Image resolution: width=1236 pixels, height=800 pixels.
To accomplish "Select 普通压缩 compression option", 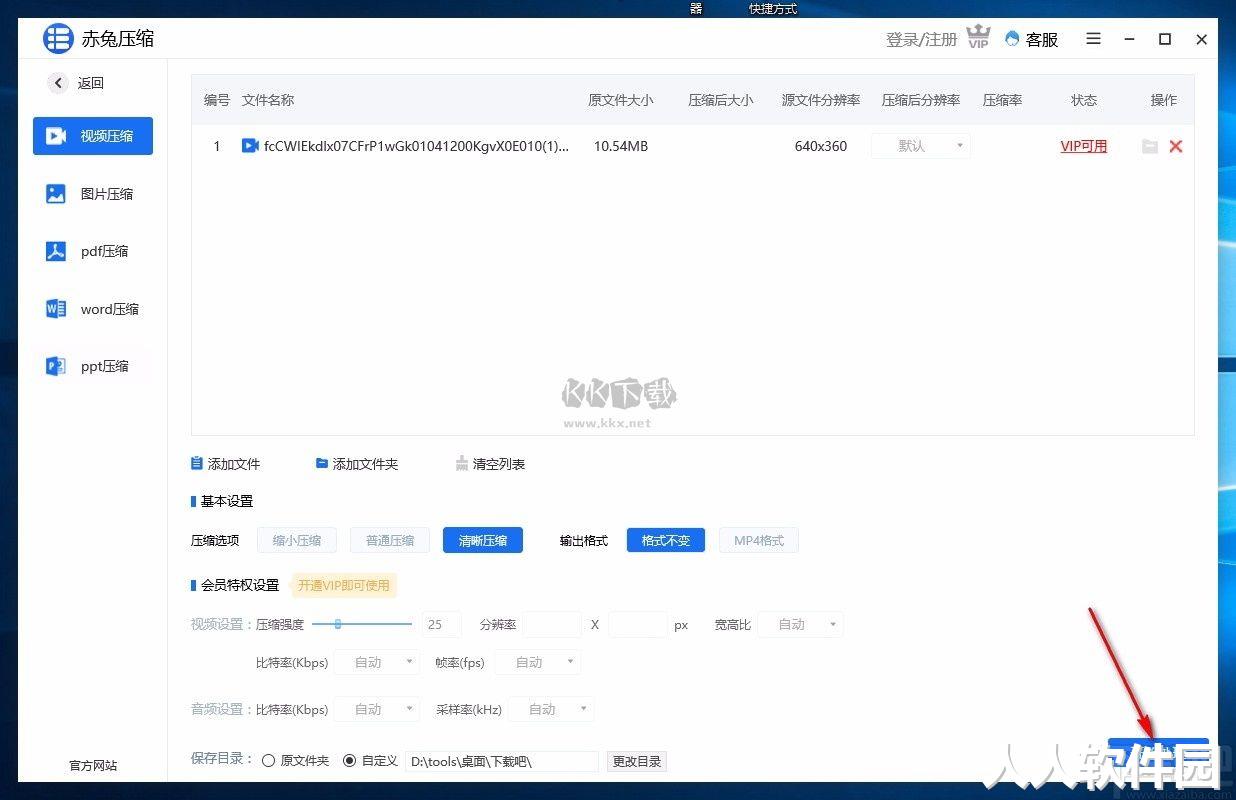I will [x=390, y=540].
